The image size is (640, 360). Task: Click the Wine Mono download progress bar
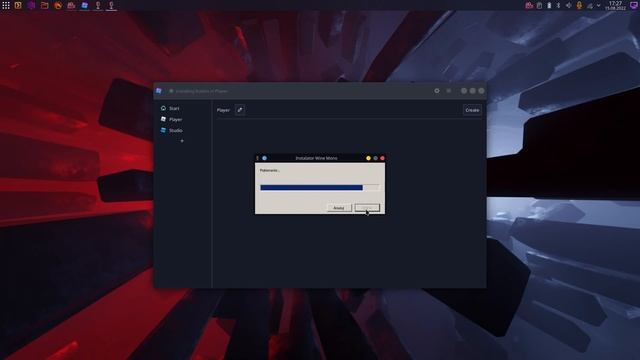(x=320, y=187)
